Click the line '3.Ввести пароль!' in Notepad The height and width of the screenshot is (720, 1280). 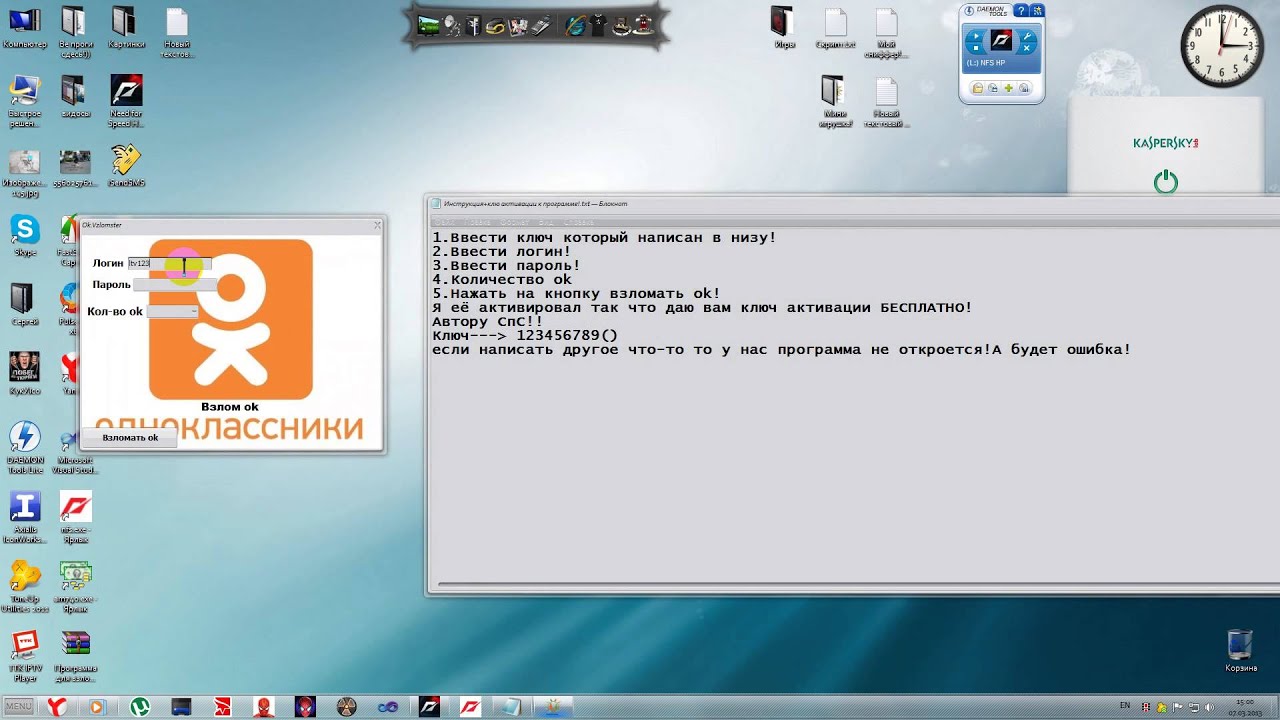(506, 265)
